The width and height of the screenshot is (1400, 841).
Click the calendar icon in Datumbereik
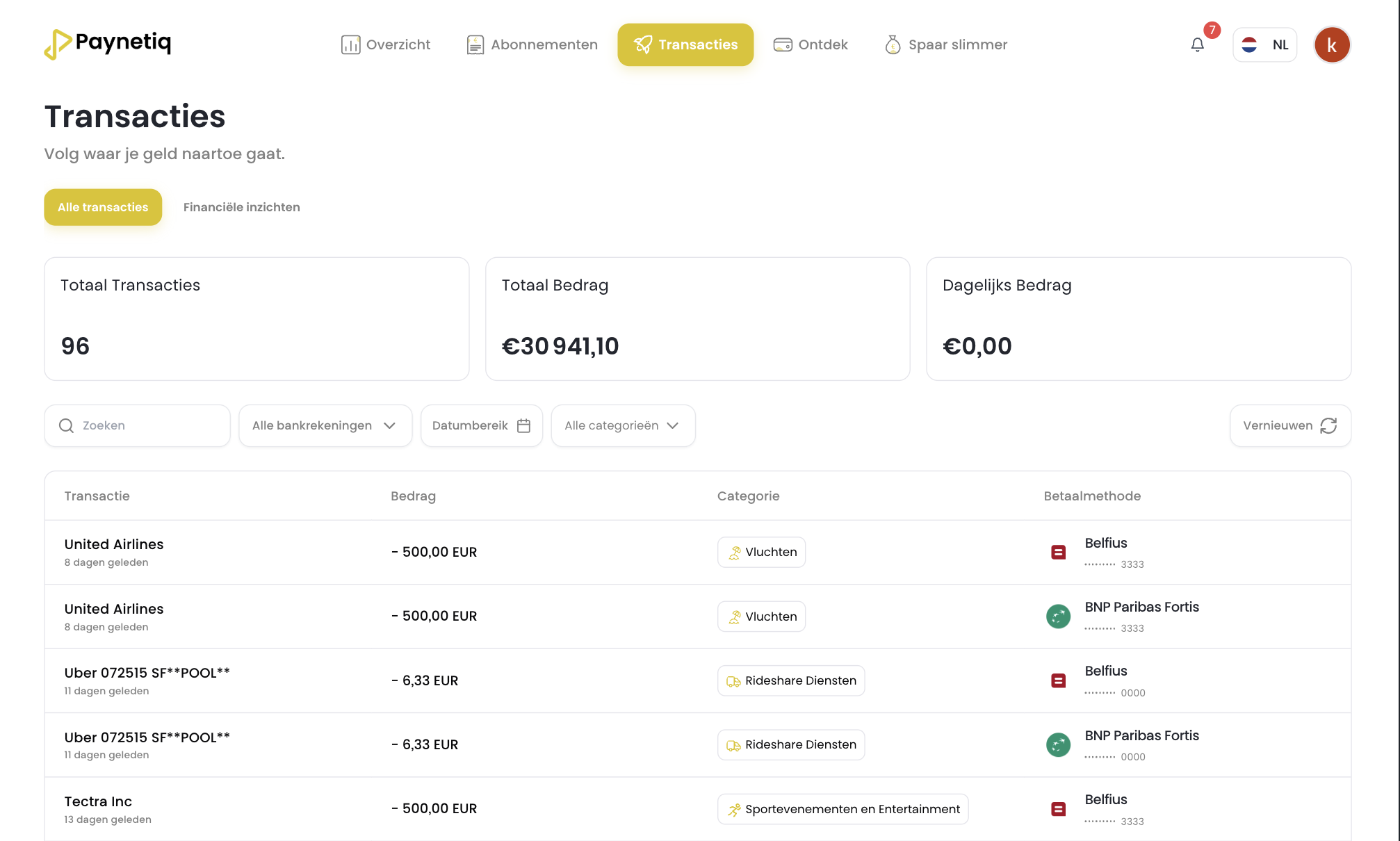tap(524, 425)
